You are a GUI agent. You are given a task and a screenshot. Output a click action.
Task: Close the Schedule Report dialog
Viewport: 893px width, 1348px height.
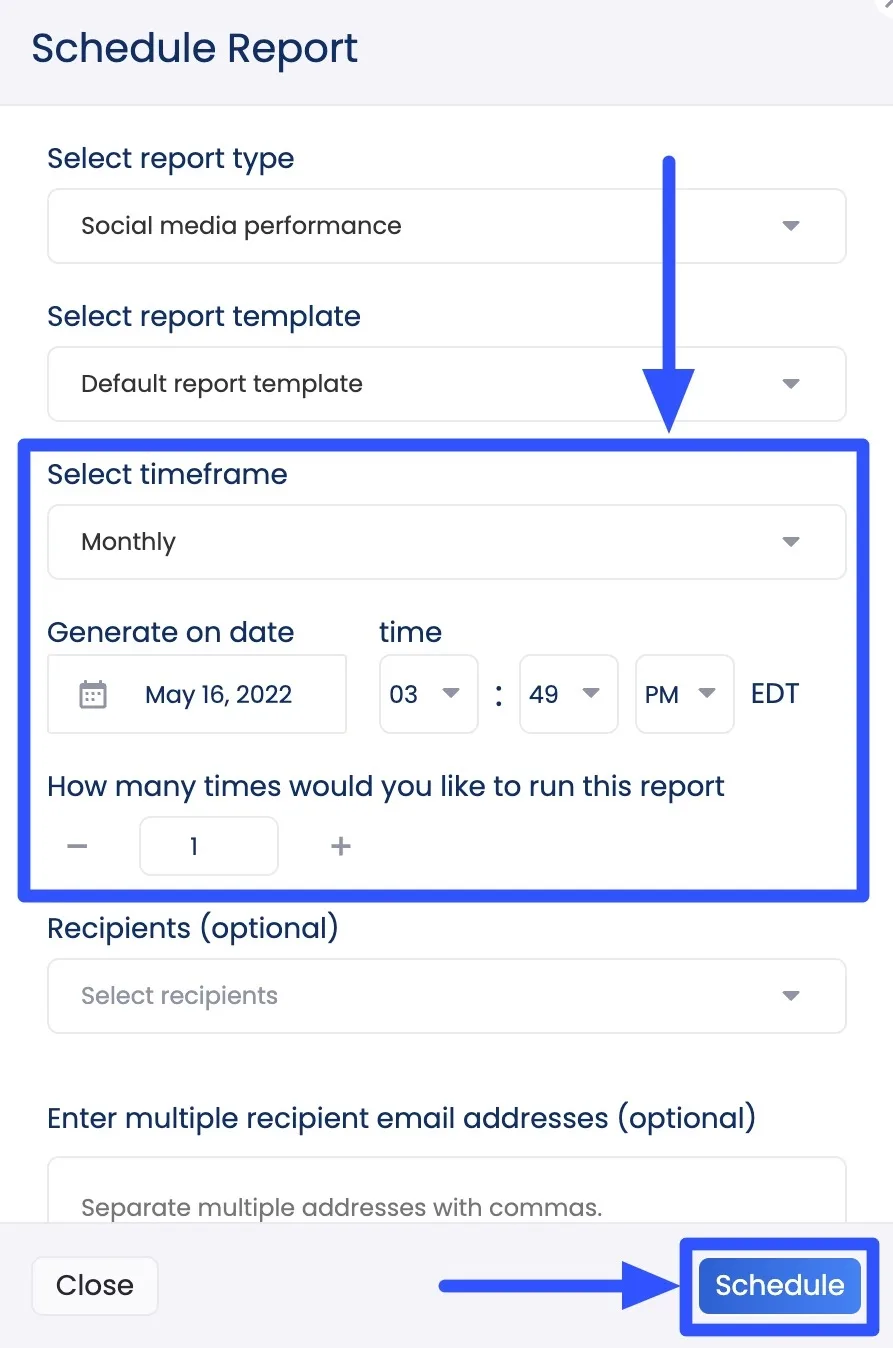click(94, 1285)
